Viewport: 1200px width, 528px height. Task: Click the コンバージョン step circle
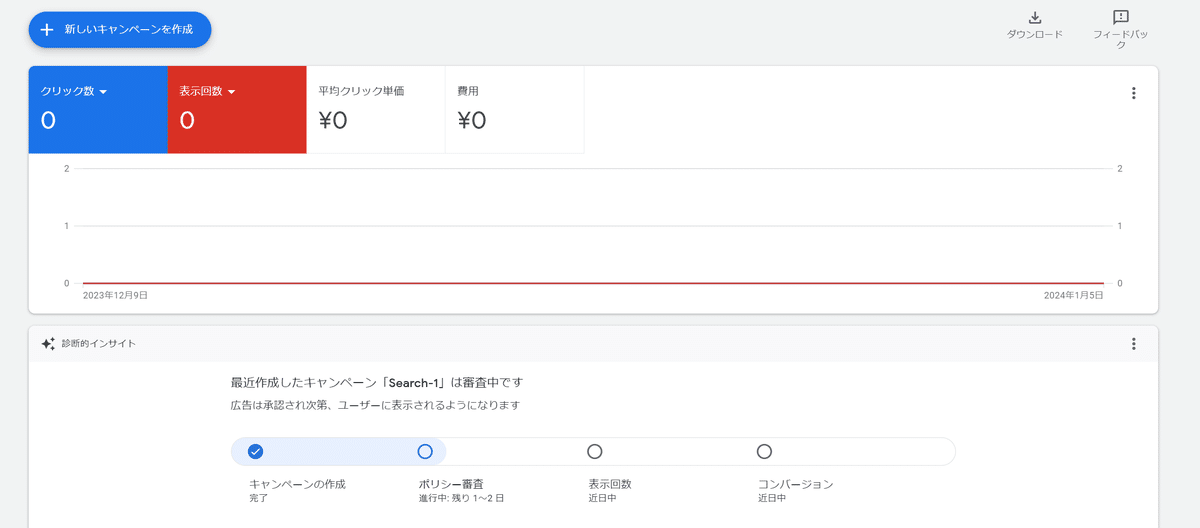[x=765, y=452]
